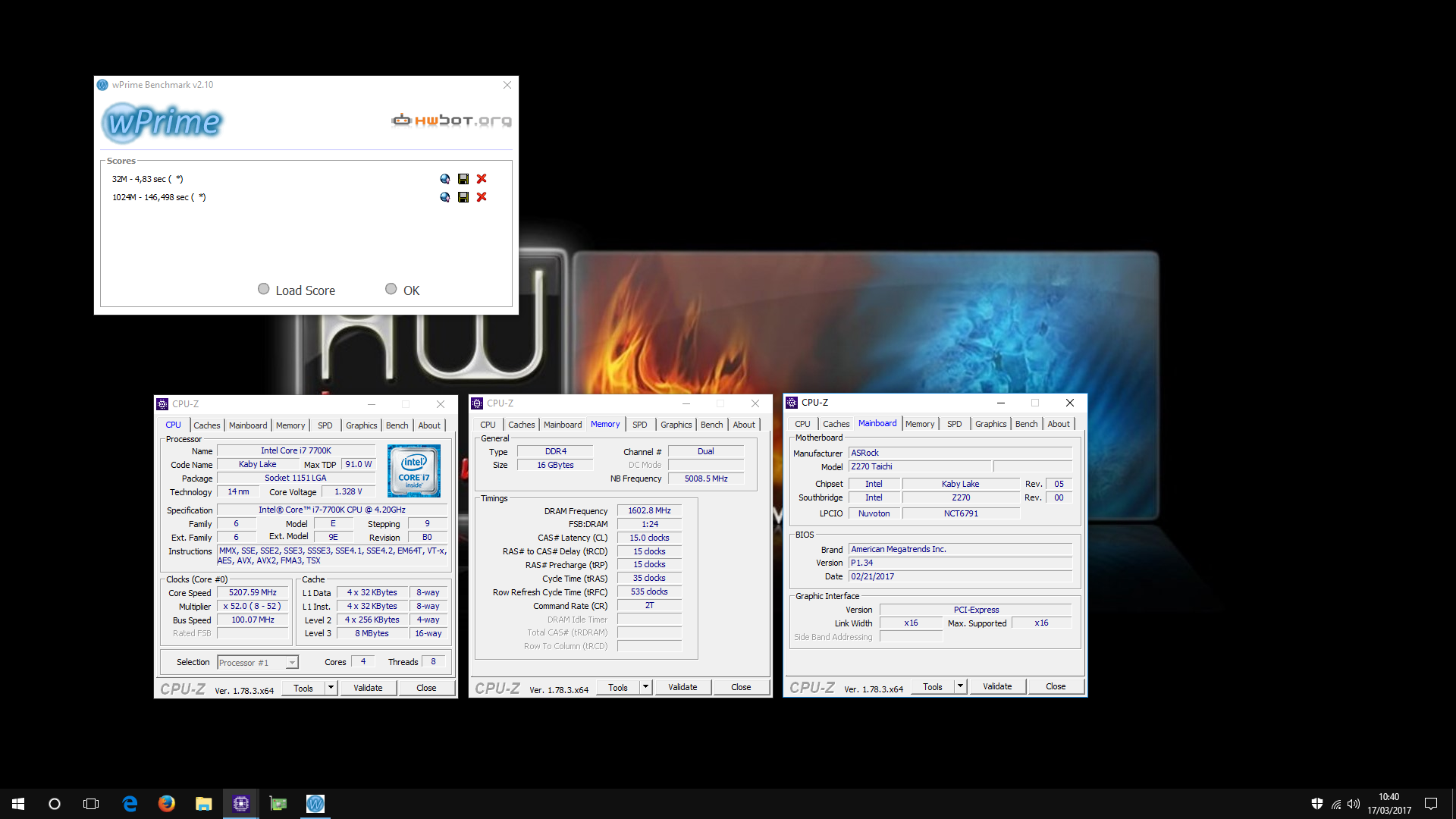Save the 32M score (floppy icon)
This screenshot has width=1456, height=819.
(463, 179)
